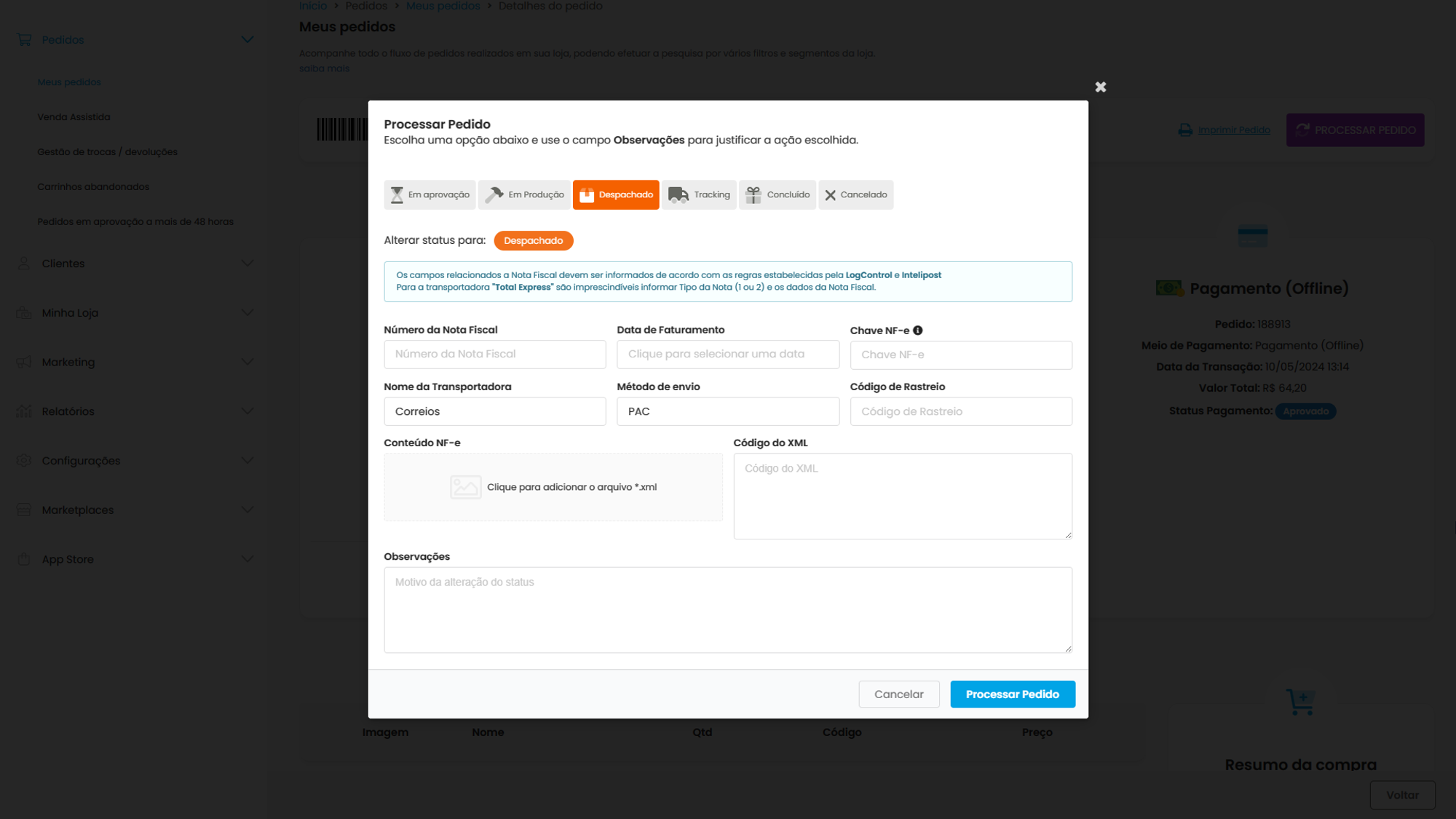The height and width of the screenshot is (819, 1456).
Task: Expand the Configurações section chevron
Action: click(248, 461)
